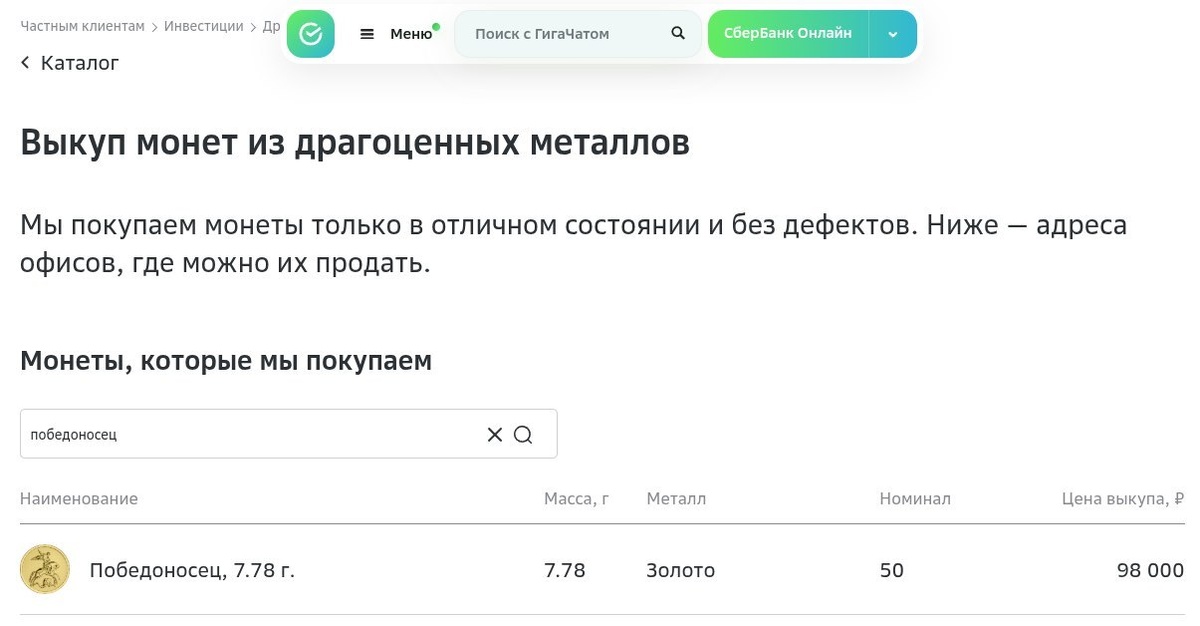Click the back arrow next to Каталог

[24, 62]
